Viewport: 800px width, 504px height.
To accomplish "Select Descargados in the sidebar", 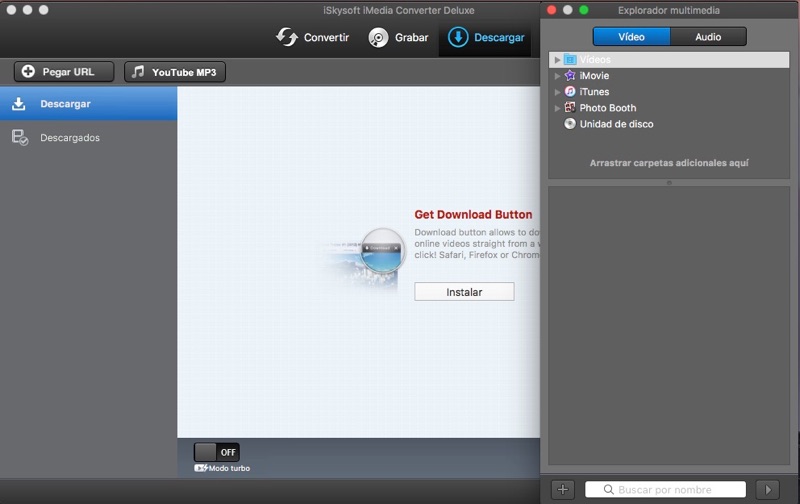I will pos(89,137).
